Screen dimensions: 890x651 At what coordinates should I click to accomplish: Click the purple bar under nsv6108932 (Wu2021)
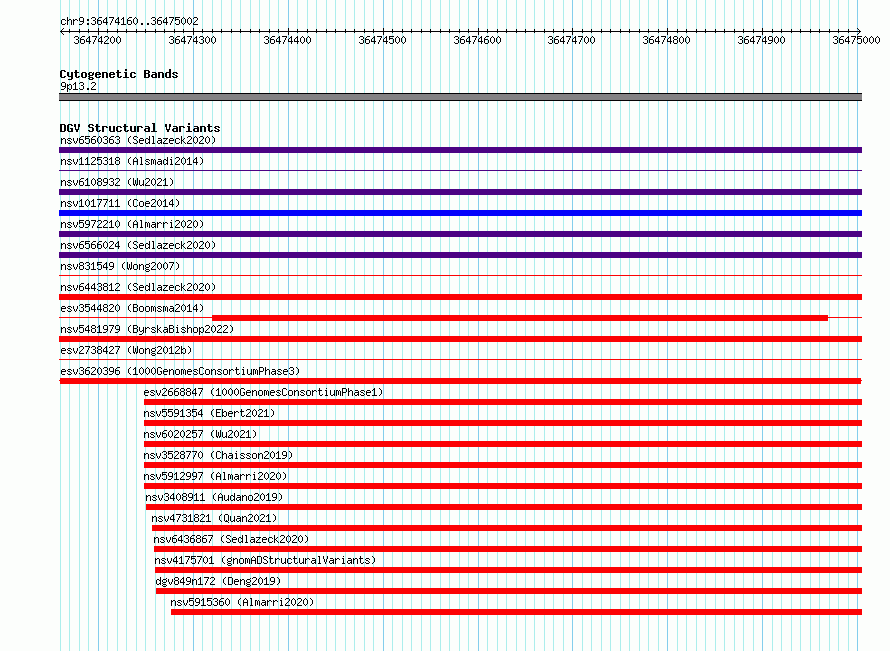(x=460, y=192)
